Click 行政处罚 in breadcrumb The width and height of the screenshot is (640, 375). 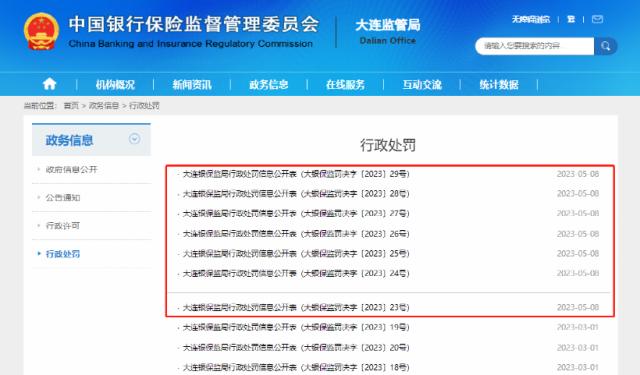tap(144, 106)
